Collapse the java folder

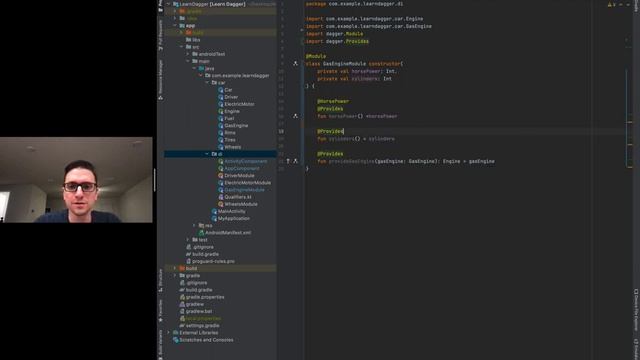(194, 69)
